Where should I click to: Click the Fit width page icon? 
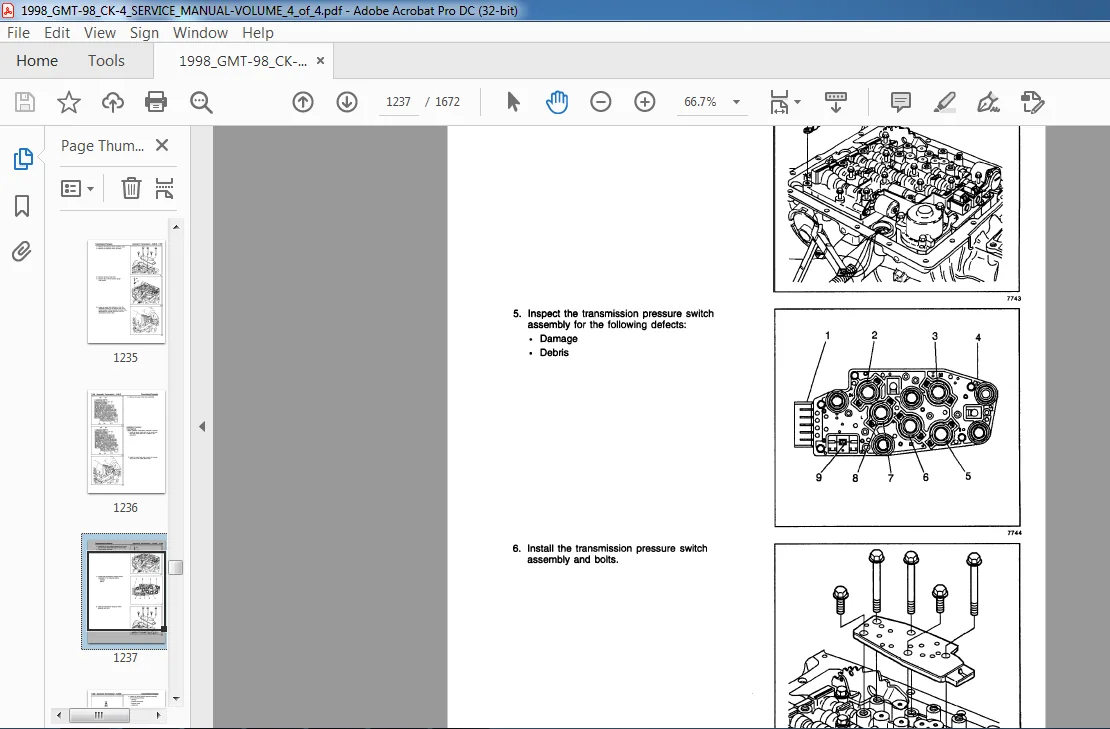tap(779, 102)
